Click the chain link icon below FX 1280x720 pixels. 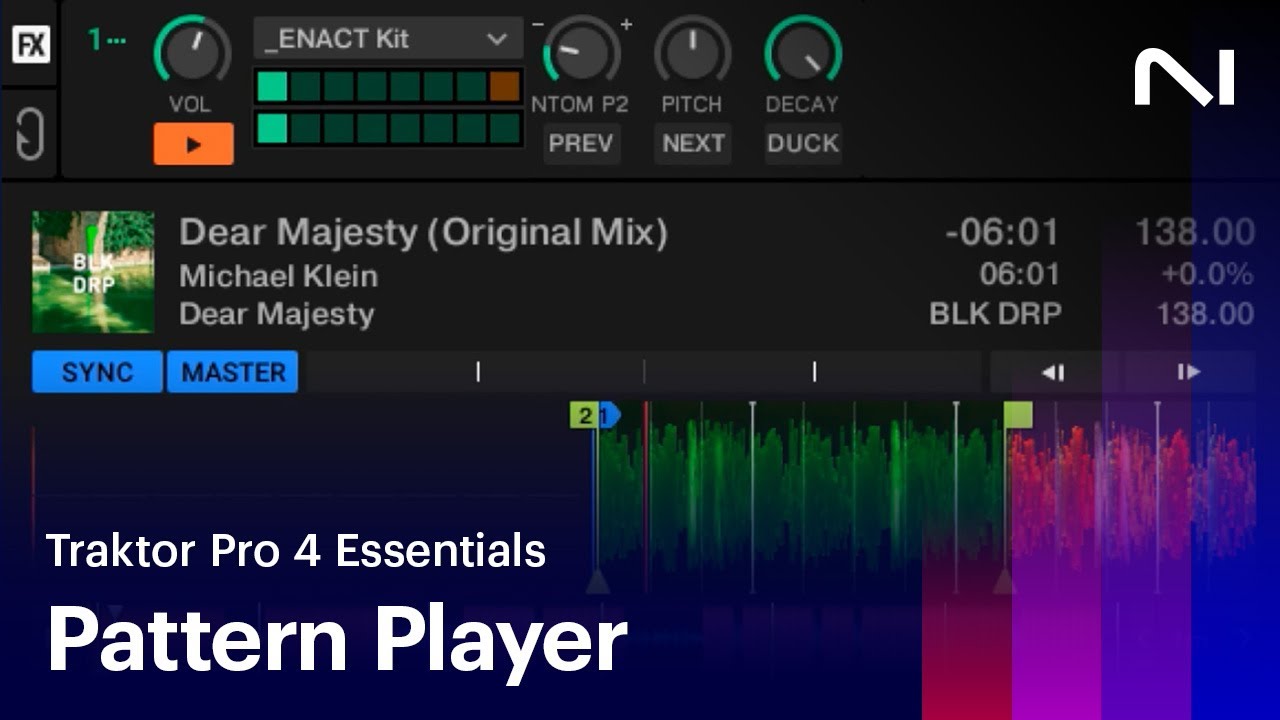click(x=31, y=135)
